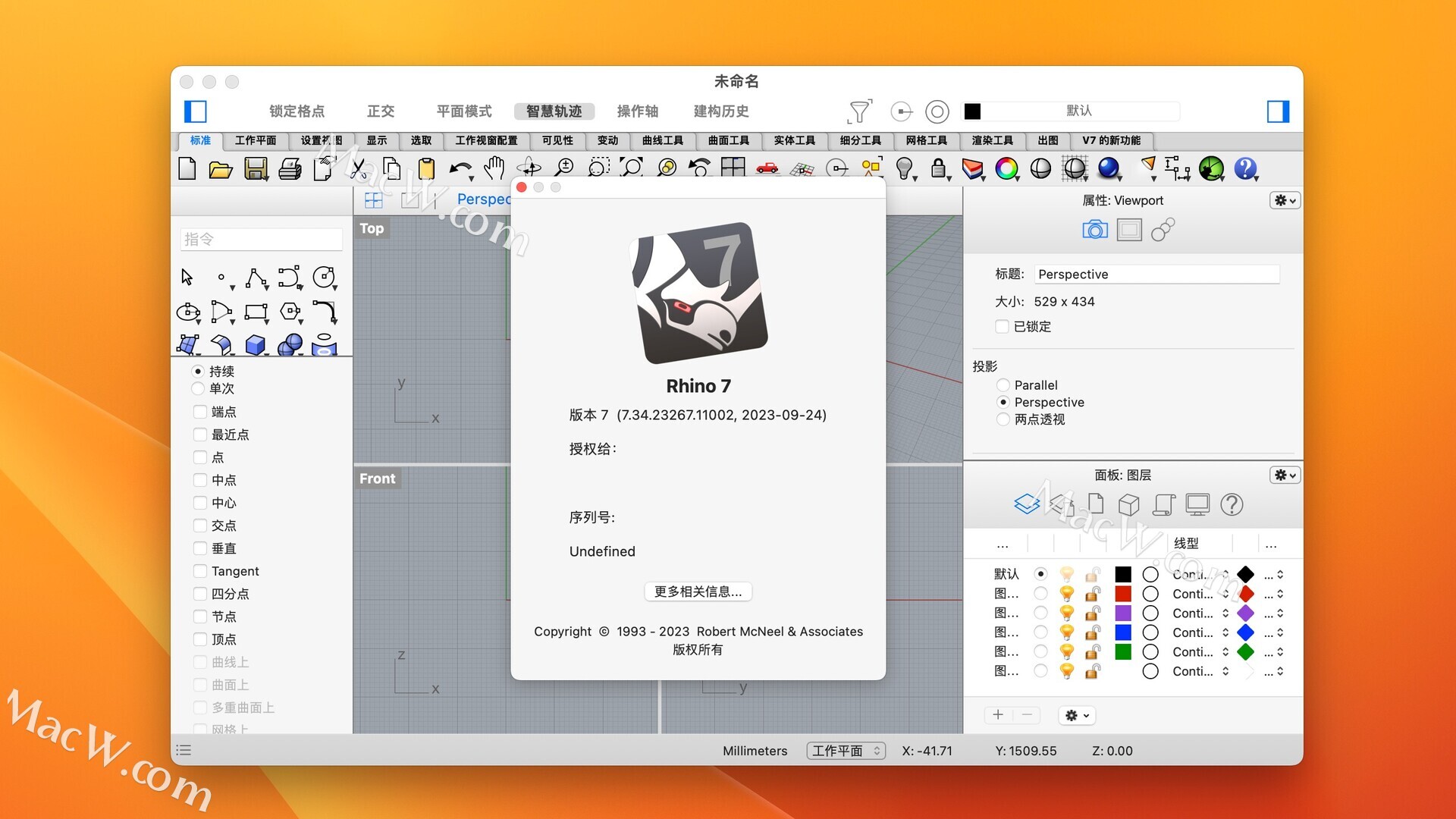
Task: Open the gear dropdown in 属性 panel header
Action: point(1285,200)
